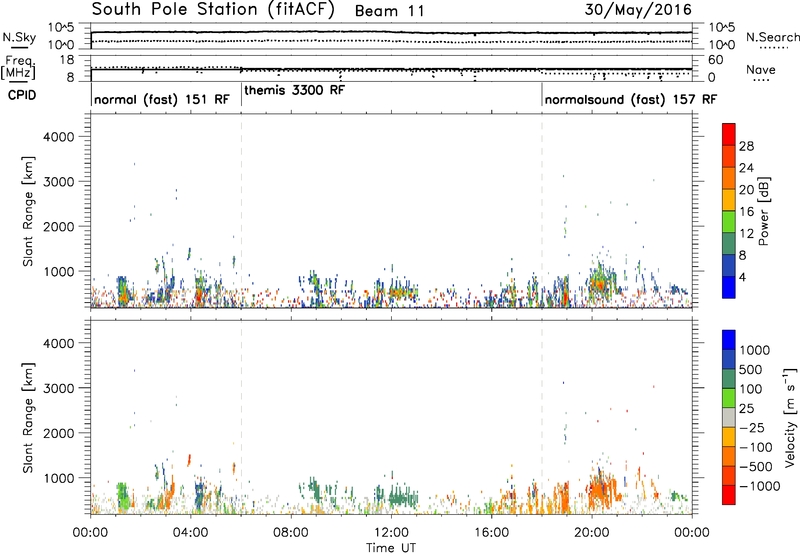Click the "16" Power colorbar tick

[x=746, y=212]
